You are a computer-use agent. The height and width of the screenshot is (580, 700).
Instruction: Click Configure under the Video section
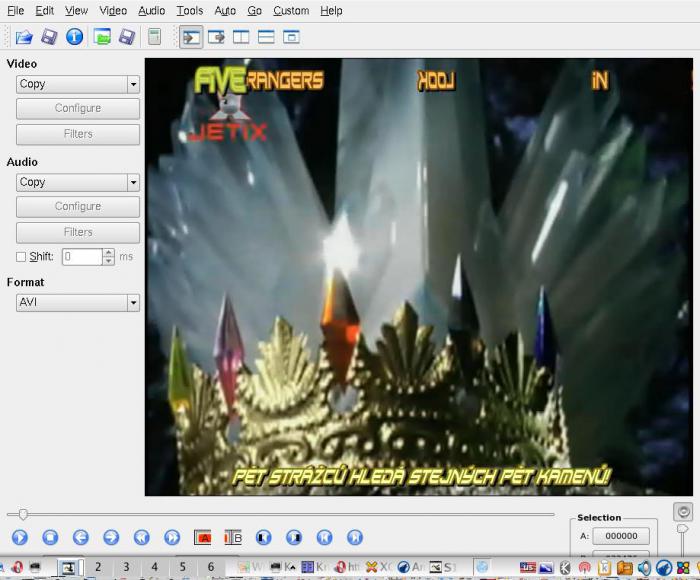(x=78, y=108)
